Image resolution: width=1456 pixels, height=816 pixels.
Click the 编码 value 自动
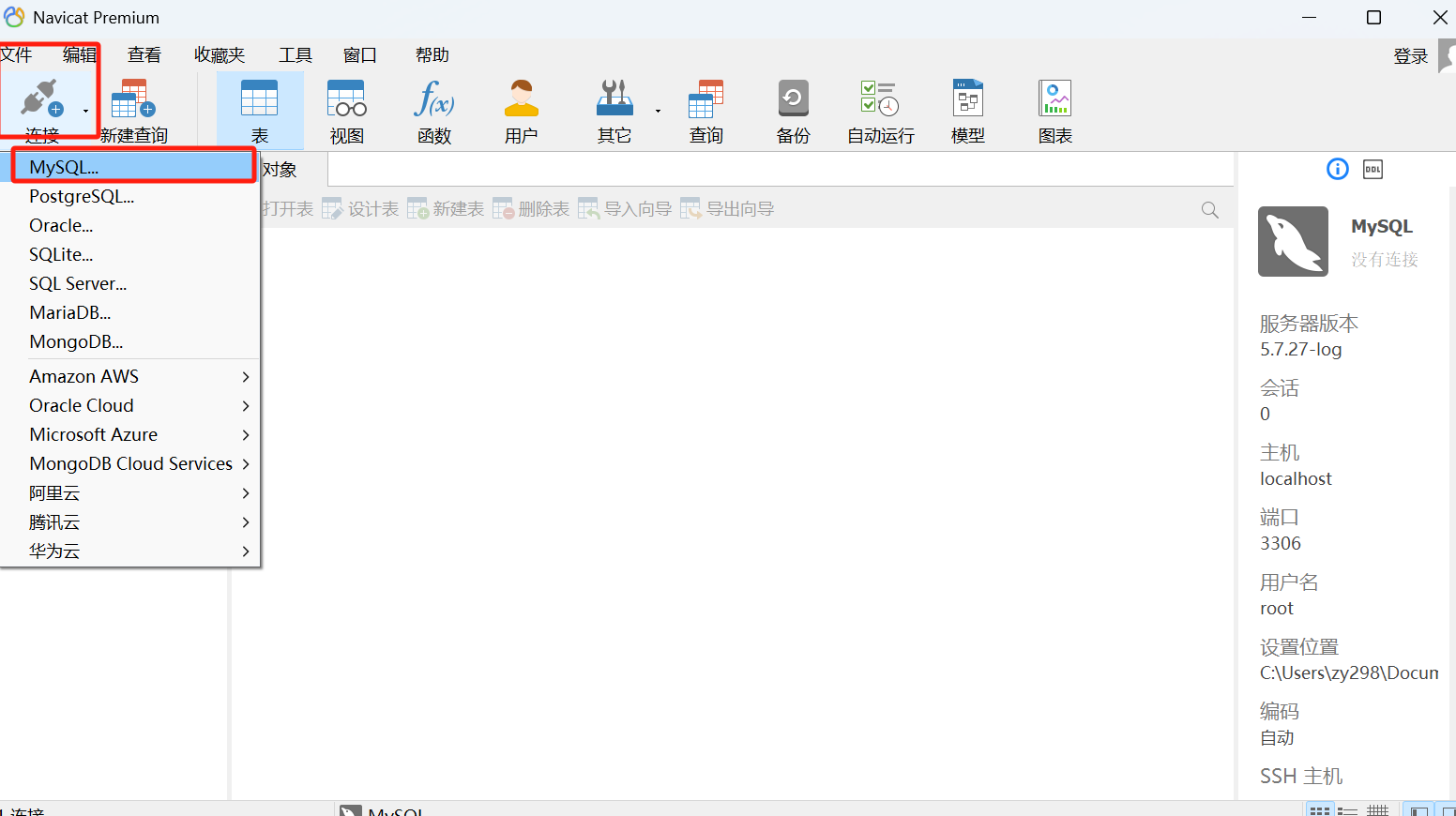pos(1277,738)
